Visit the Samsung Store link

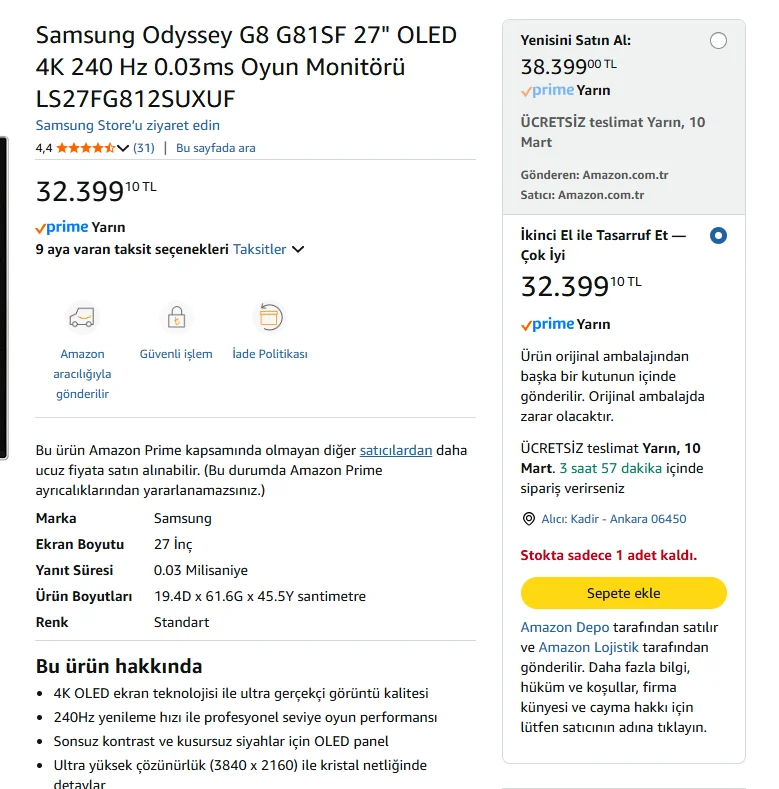coord(128,125)
